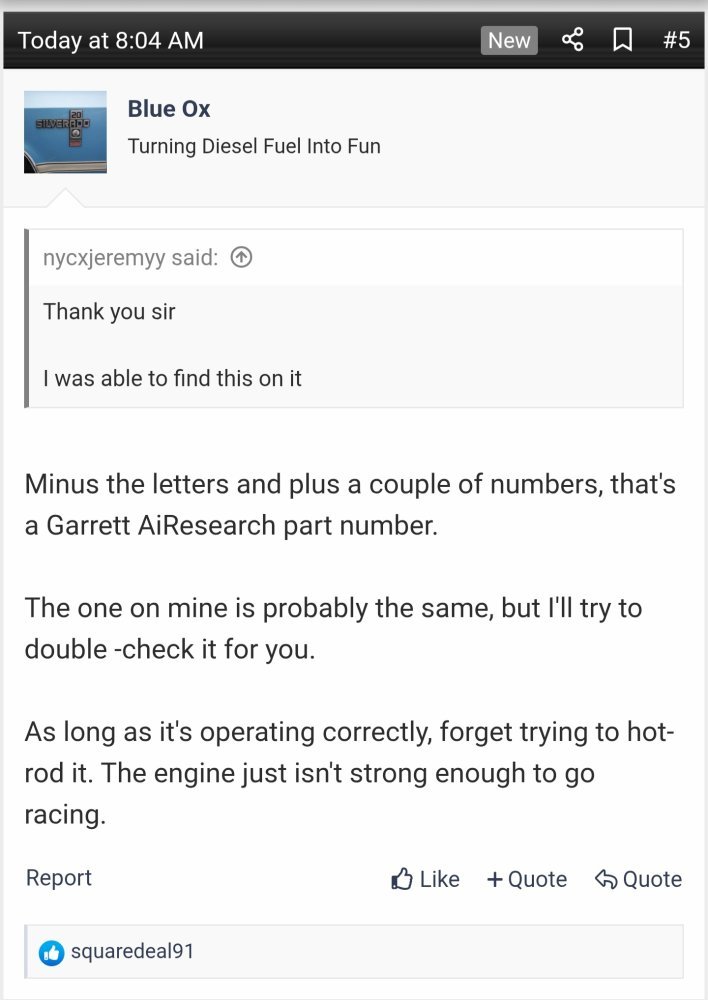Screen dimensions: 708x1000
Task: Open Blue Ox's profile via the username
Action: [x=168, y=108]
